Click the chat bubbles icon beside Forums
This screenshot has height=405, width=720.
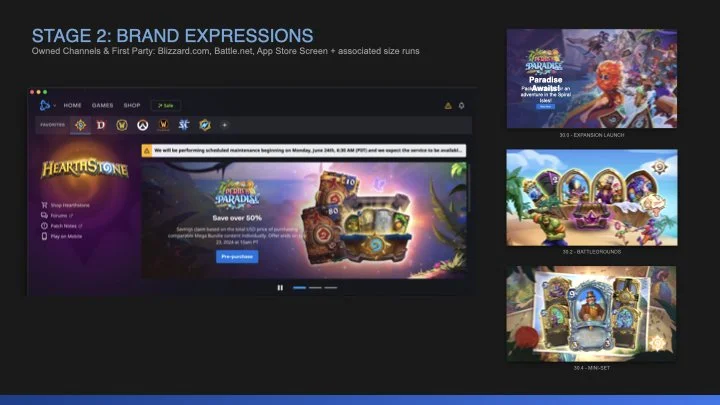pyautogui.click(x=44, y=215)
